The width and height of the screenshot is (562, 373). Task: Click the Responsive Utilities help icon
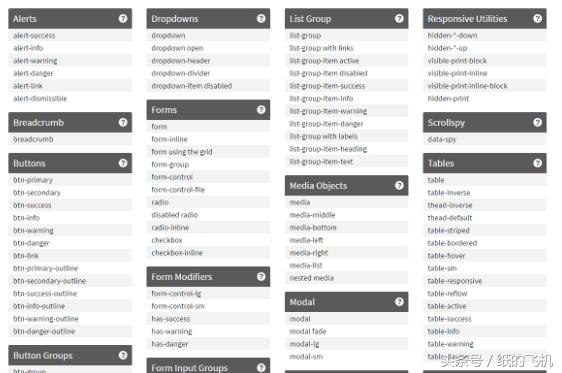(537, 19)
